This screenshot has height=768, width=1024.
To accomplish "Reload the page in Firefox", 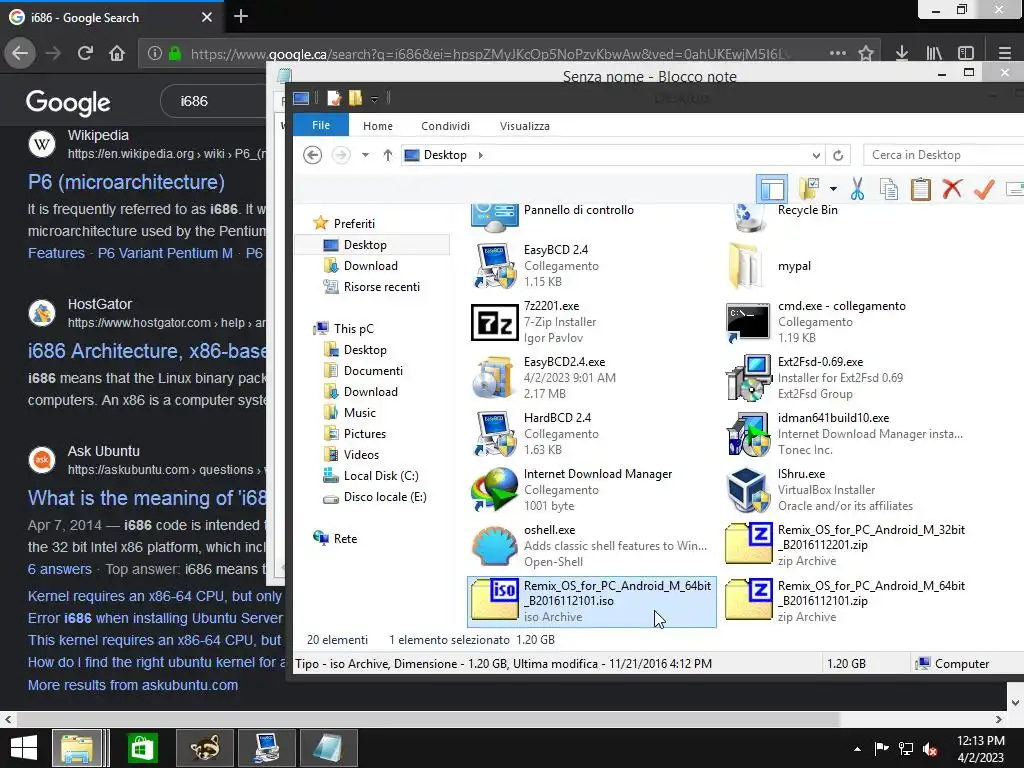I will tap(85, 53).
